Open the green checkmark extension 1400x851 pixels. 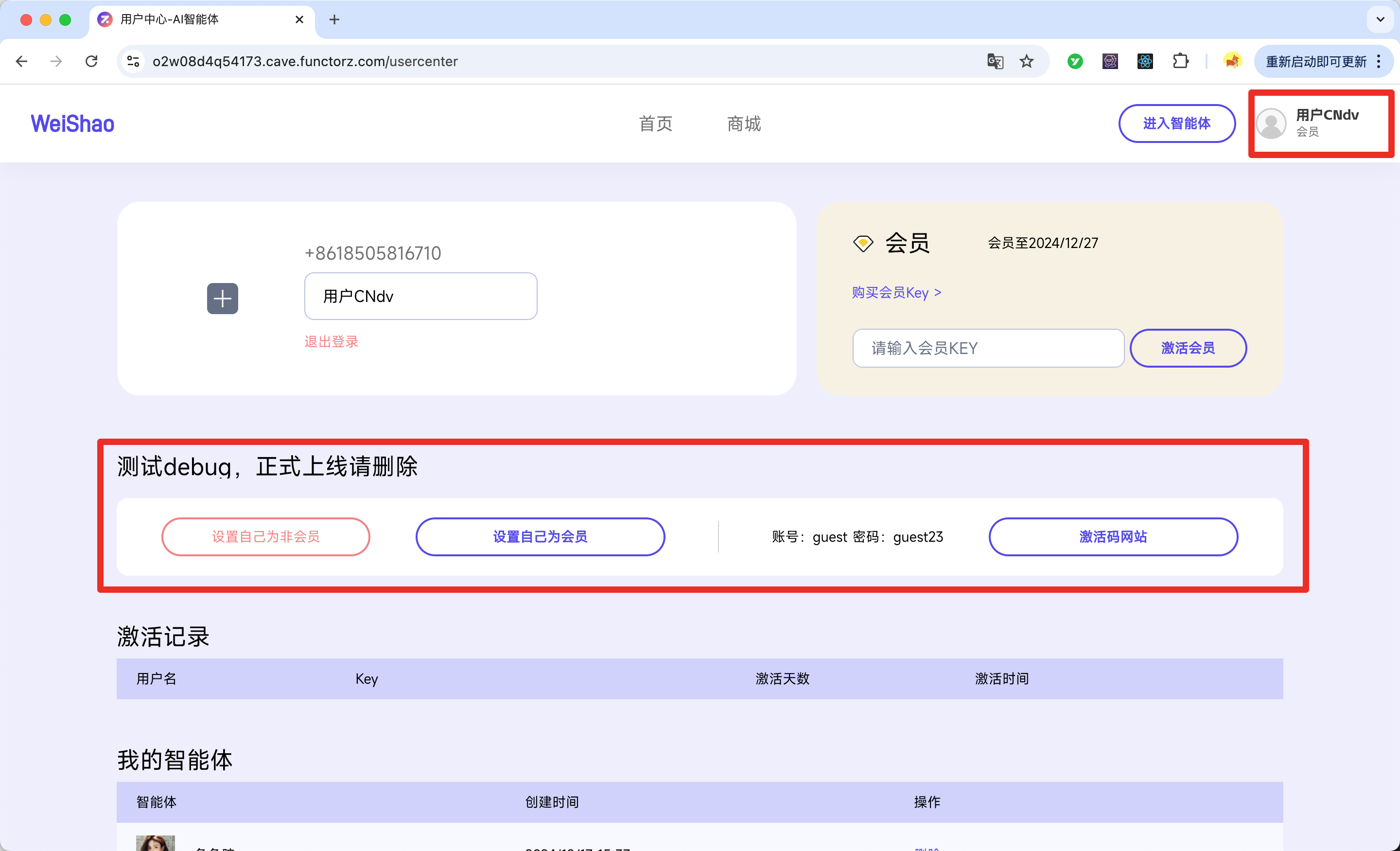pos(1074,61)
